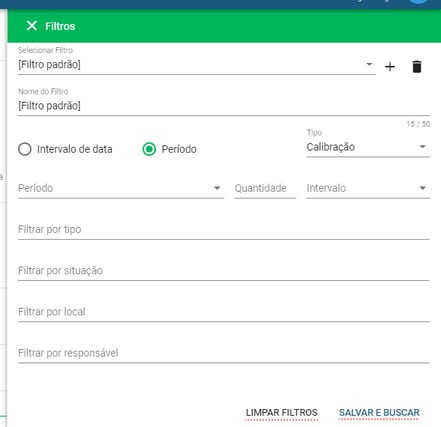The image size is (441, 427).
Task: Click the Filtrar por tipo field
Action: tap(224, 230)
